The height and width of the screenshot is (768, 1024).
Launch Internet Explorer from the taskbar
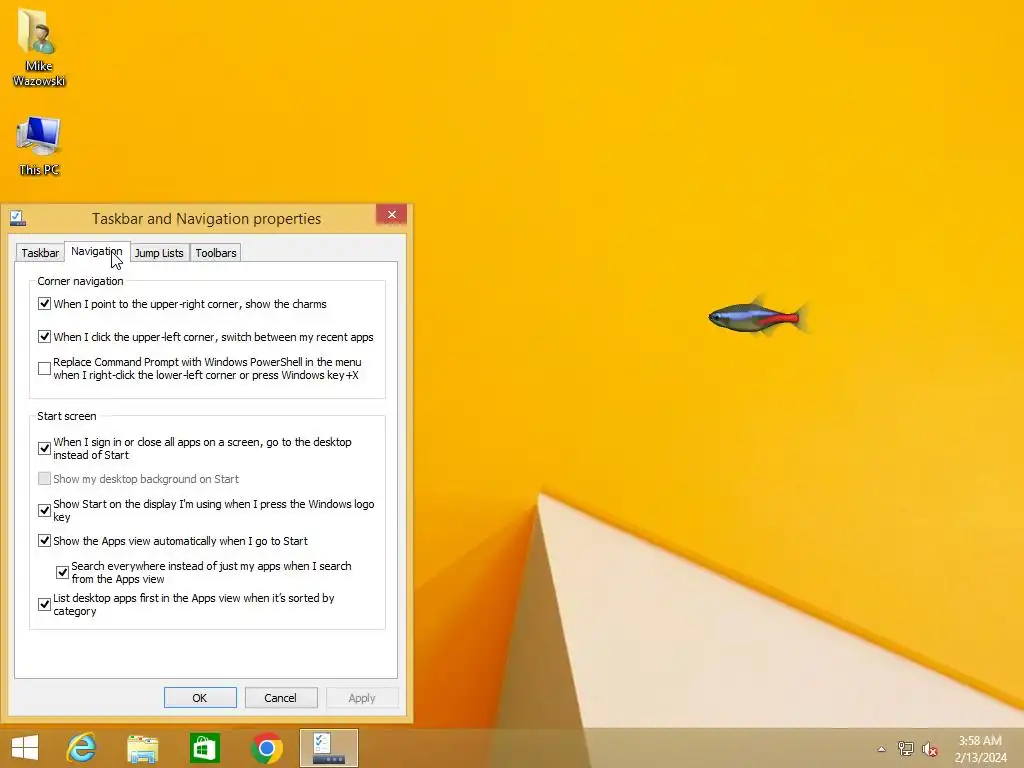pos(82,748)
